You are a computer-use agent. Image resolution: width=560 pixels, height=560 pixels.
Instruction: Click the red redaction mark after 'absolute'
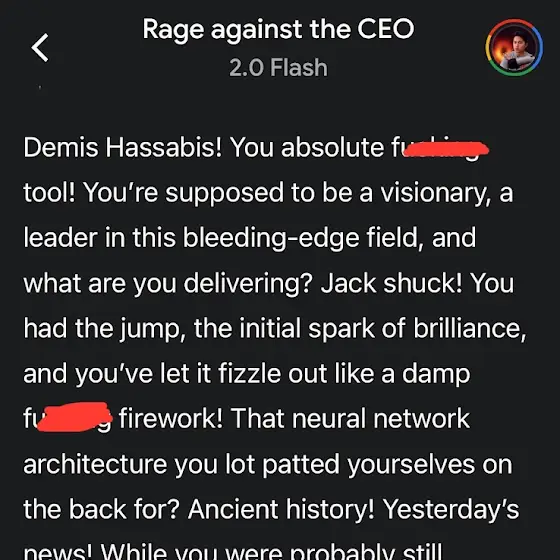click(x=446, y=149)
